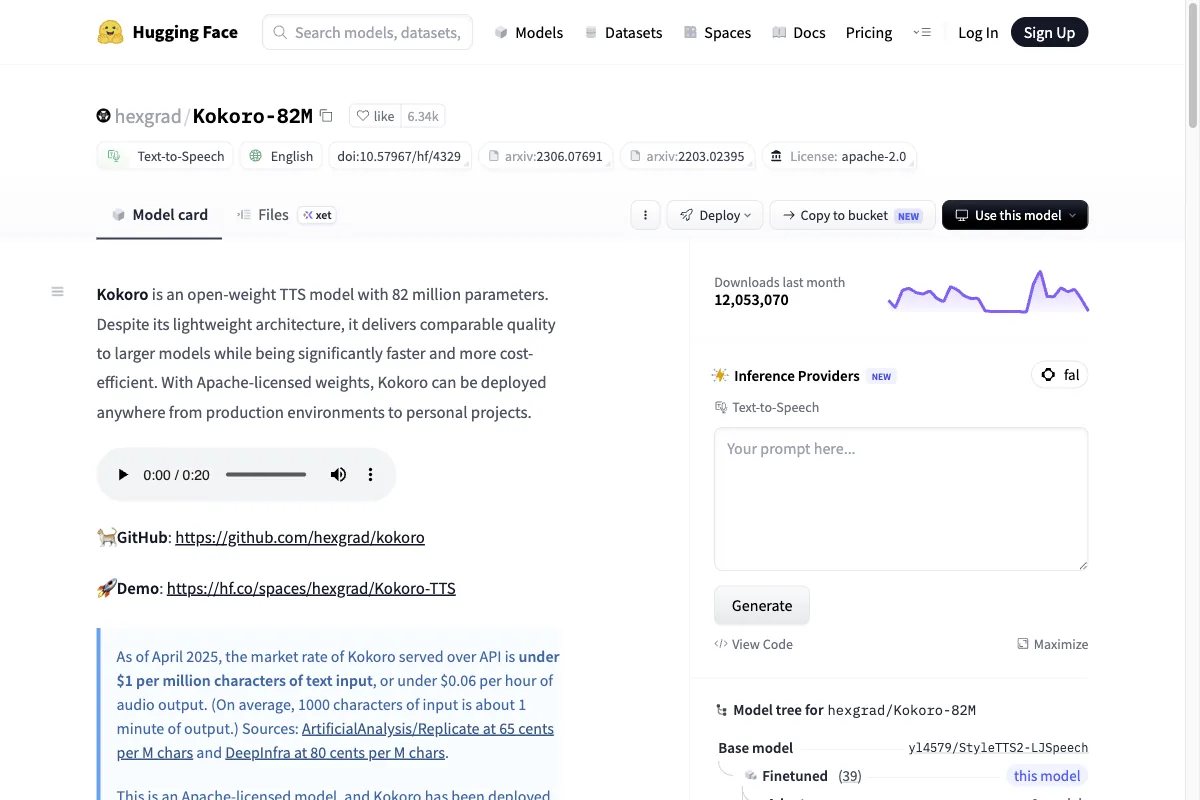This screenshot has width=1200, height=800.
Task: Open the arxiv:2306.07691 paper tag
Action: click(x=545, y=156)
